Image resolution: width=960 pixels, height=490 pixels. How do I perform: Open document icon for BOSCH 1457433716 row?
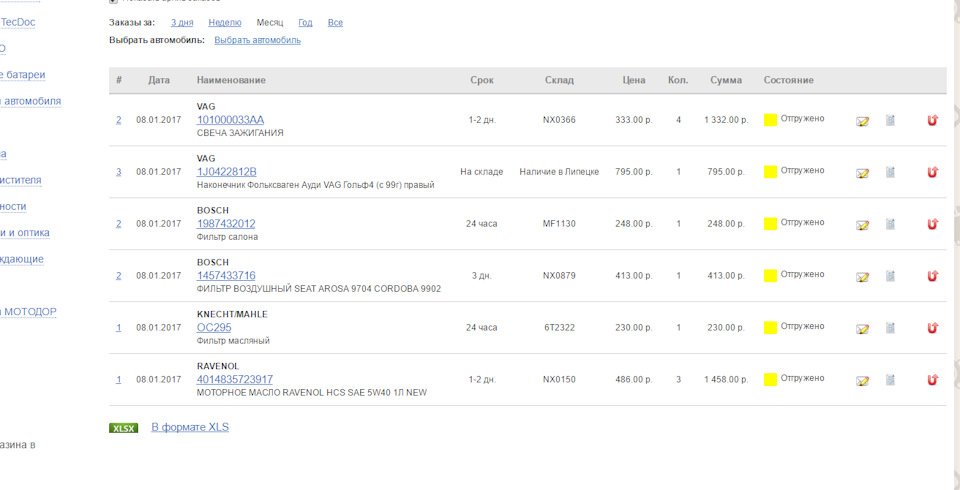[x=890, y=276]
